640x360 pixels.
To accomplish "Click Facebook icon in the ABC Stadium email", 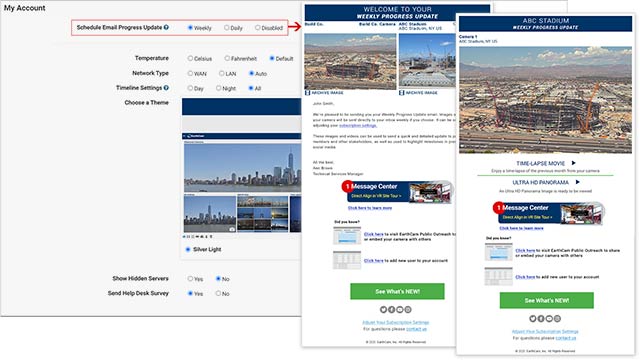I will [x=541, y=318].
